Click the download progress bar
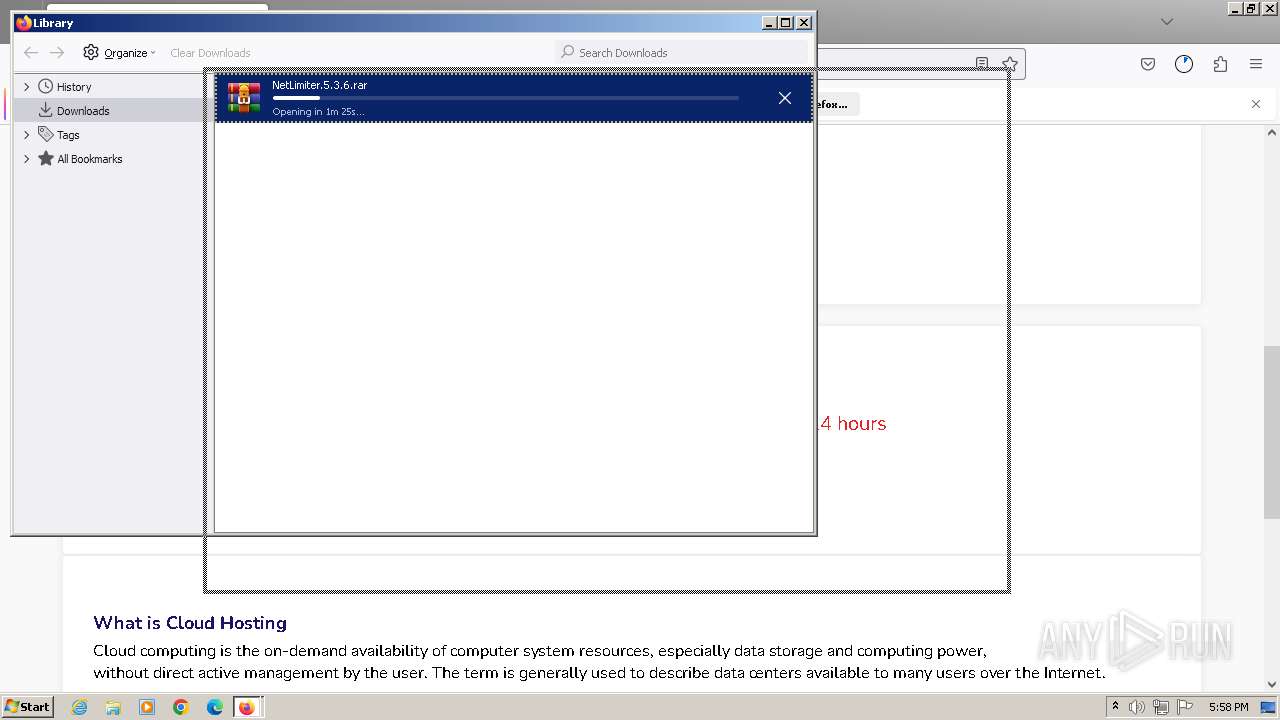The width and height of the screenshot is (1280, 720). click(x=505, y=98)
